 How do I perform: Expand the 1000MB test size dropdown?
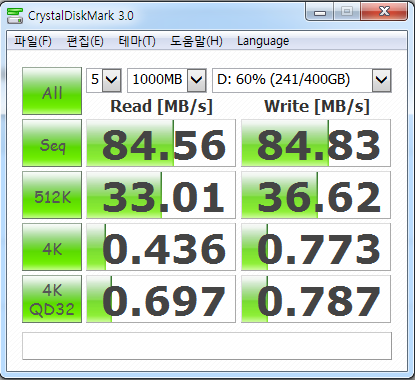pyautogui.click(x=196, y=80)
